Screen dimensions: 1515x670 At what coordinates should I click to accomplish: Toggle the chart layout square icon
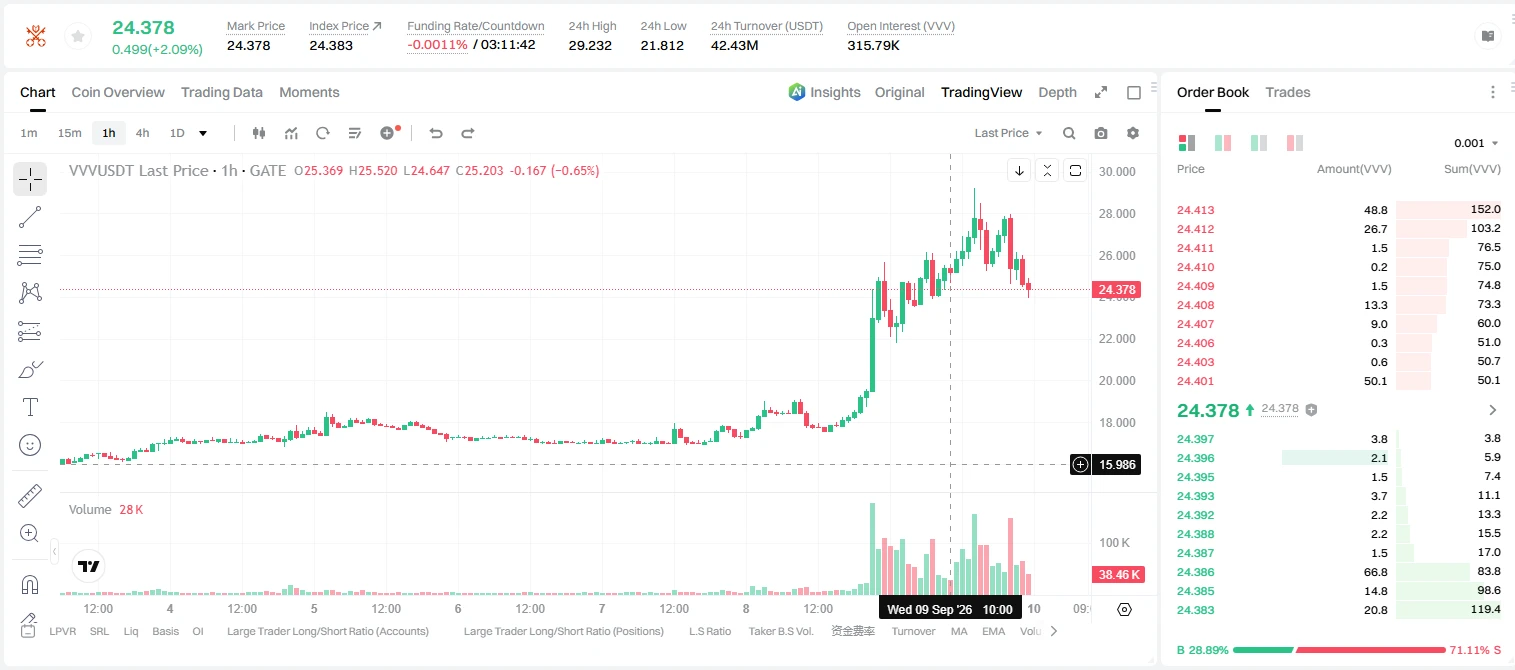click(x=1134, y=92)
